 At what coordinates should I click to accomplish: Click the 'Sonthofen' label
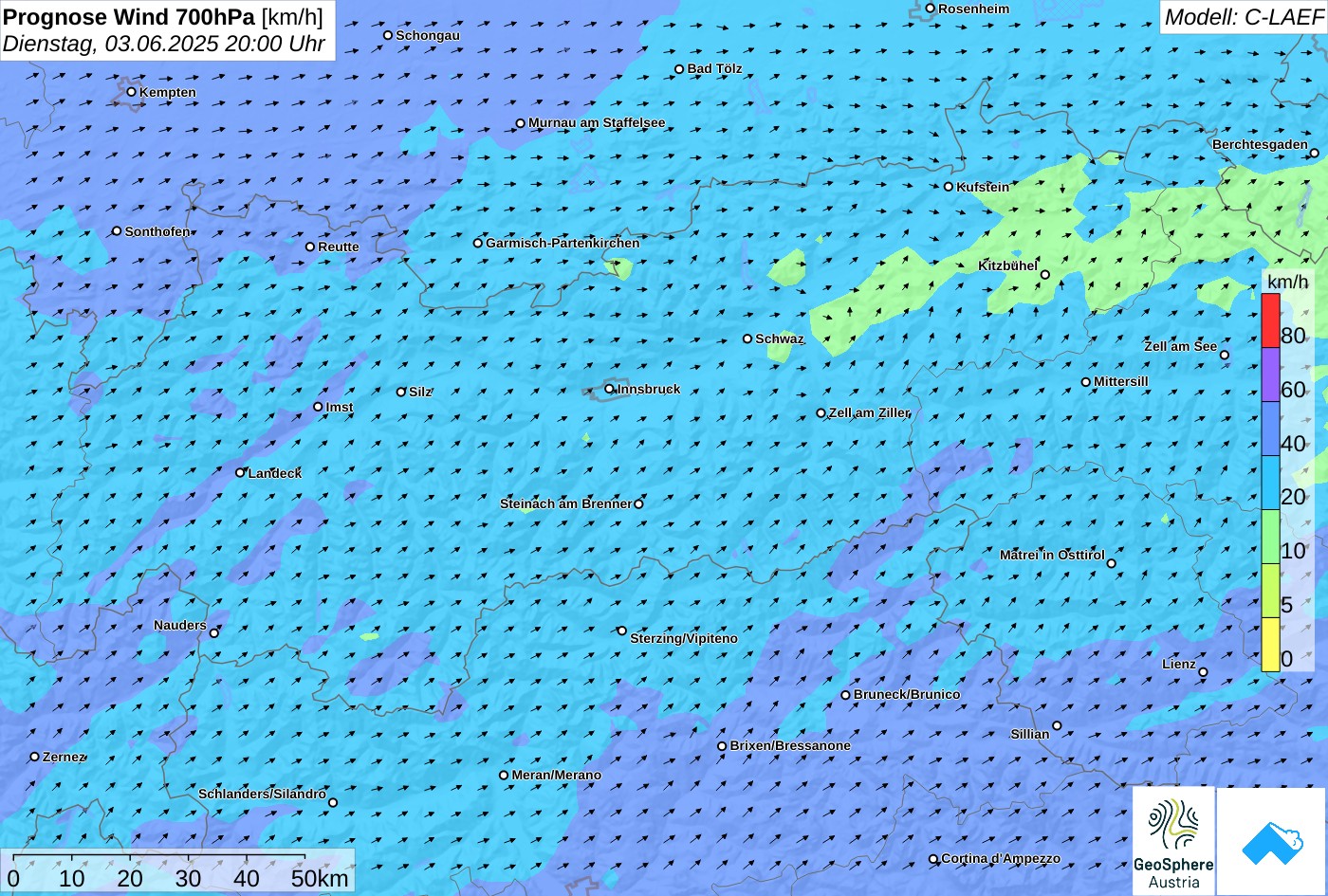(x=157, y=231)
